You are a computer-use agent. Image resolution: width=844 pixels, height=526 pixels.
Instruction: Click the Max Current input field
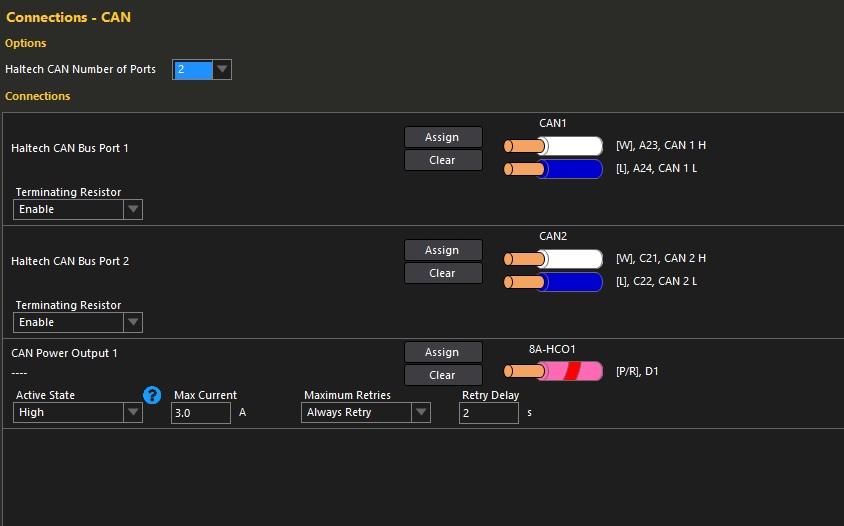click(201, 413)
